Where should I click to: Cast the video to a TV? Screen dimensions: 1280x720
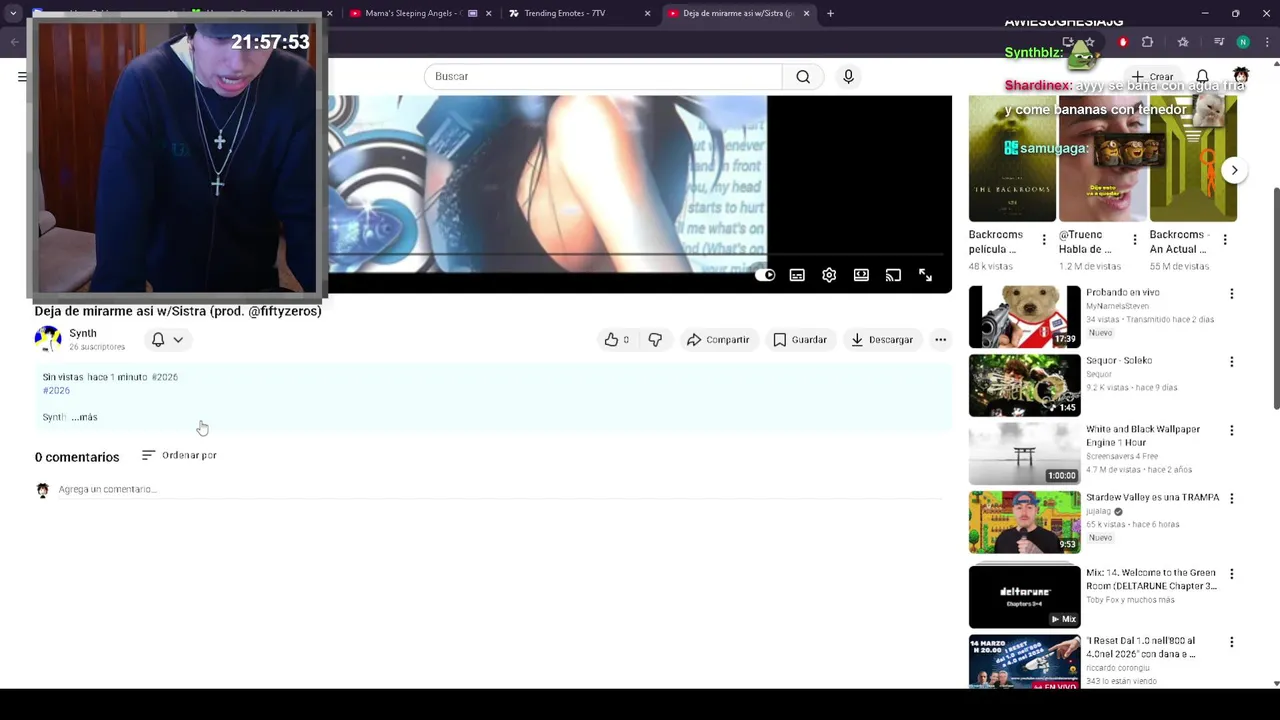click(893, 275)
